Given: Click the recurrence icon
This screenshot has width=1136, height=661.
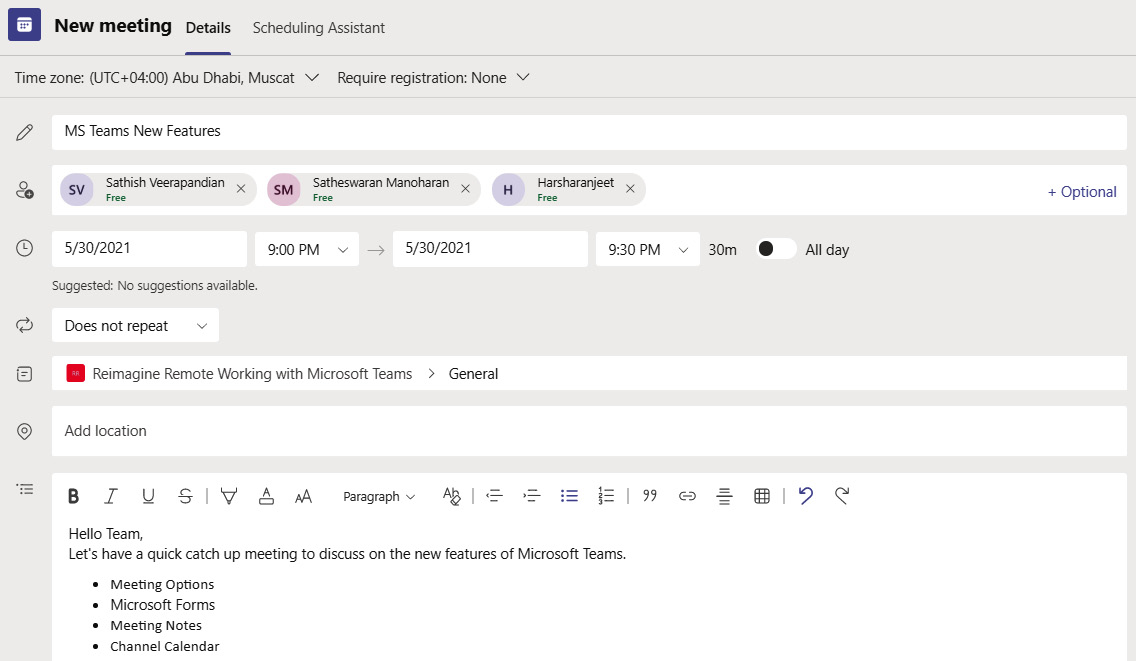Looking at the screenshot, I should [x=25, y=325].
